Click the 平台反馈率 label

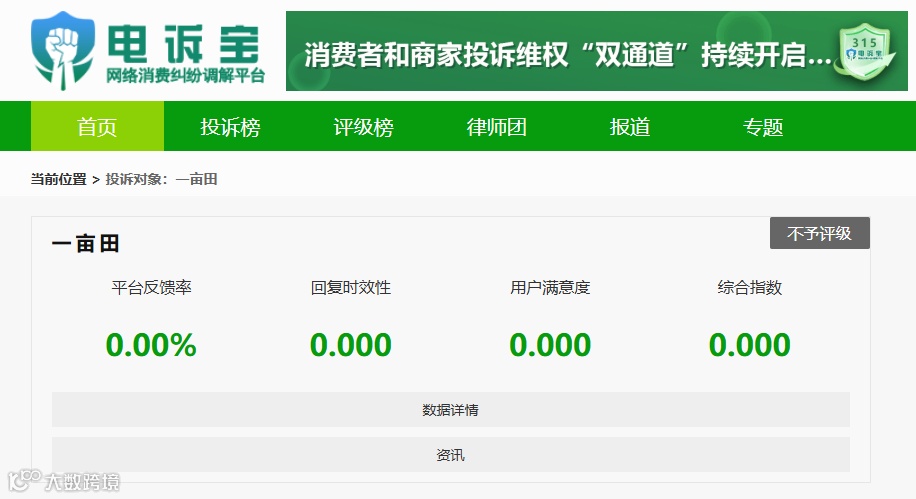point(151,287)
